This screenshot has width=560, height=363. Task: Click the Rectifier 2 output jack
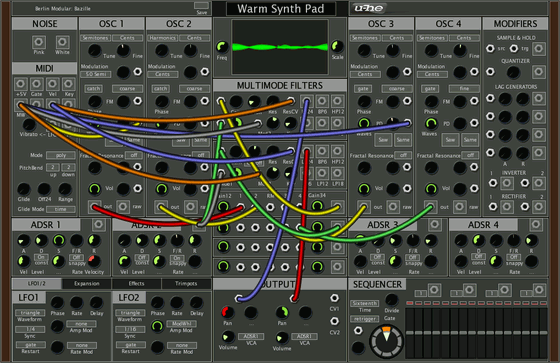pos(539,207)
